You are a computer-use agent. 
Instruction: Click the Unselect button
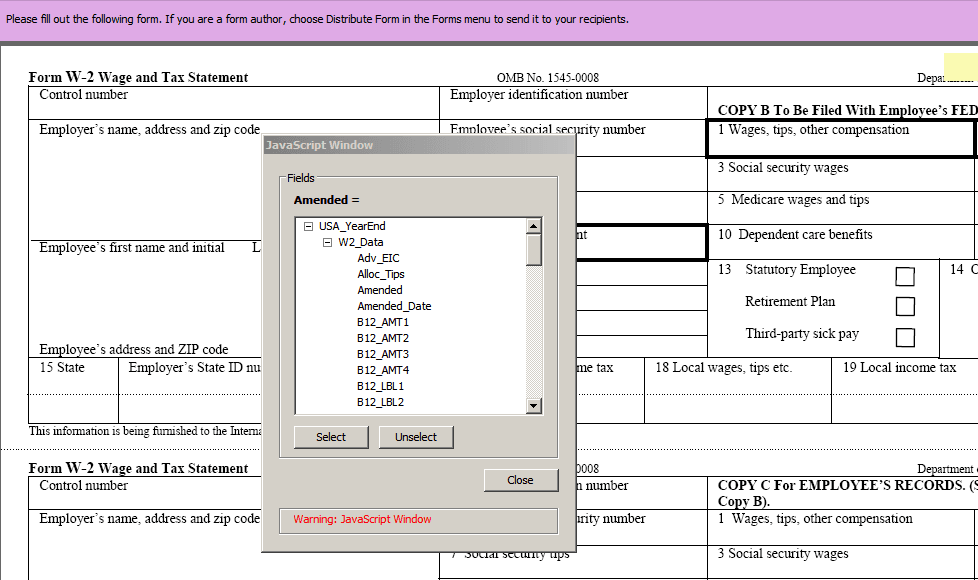point(416,437)
